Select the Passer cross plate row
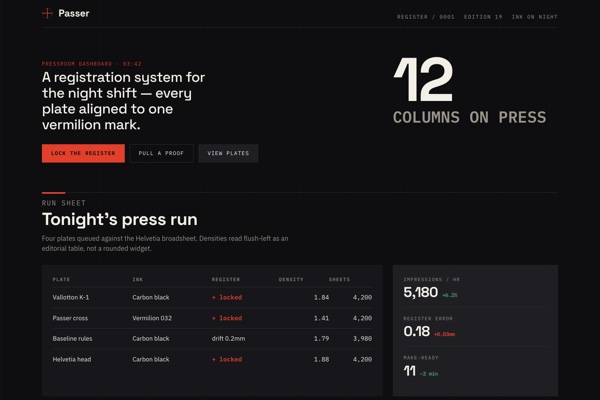 [x=212, y=318]
